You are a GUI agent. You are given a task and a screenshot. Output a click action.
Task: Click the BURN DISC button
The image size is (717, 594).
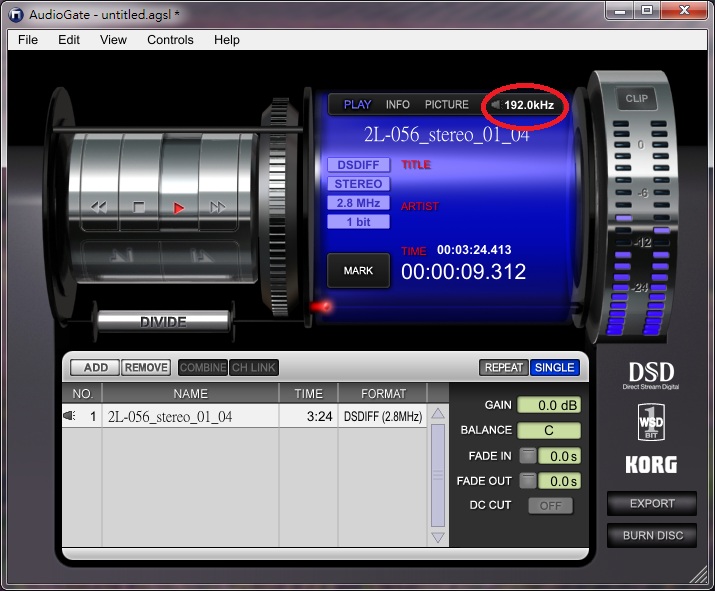coord(652,535)
